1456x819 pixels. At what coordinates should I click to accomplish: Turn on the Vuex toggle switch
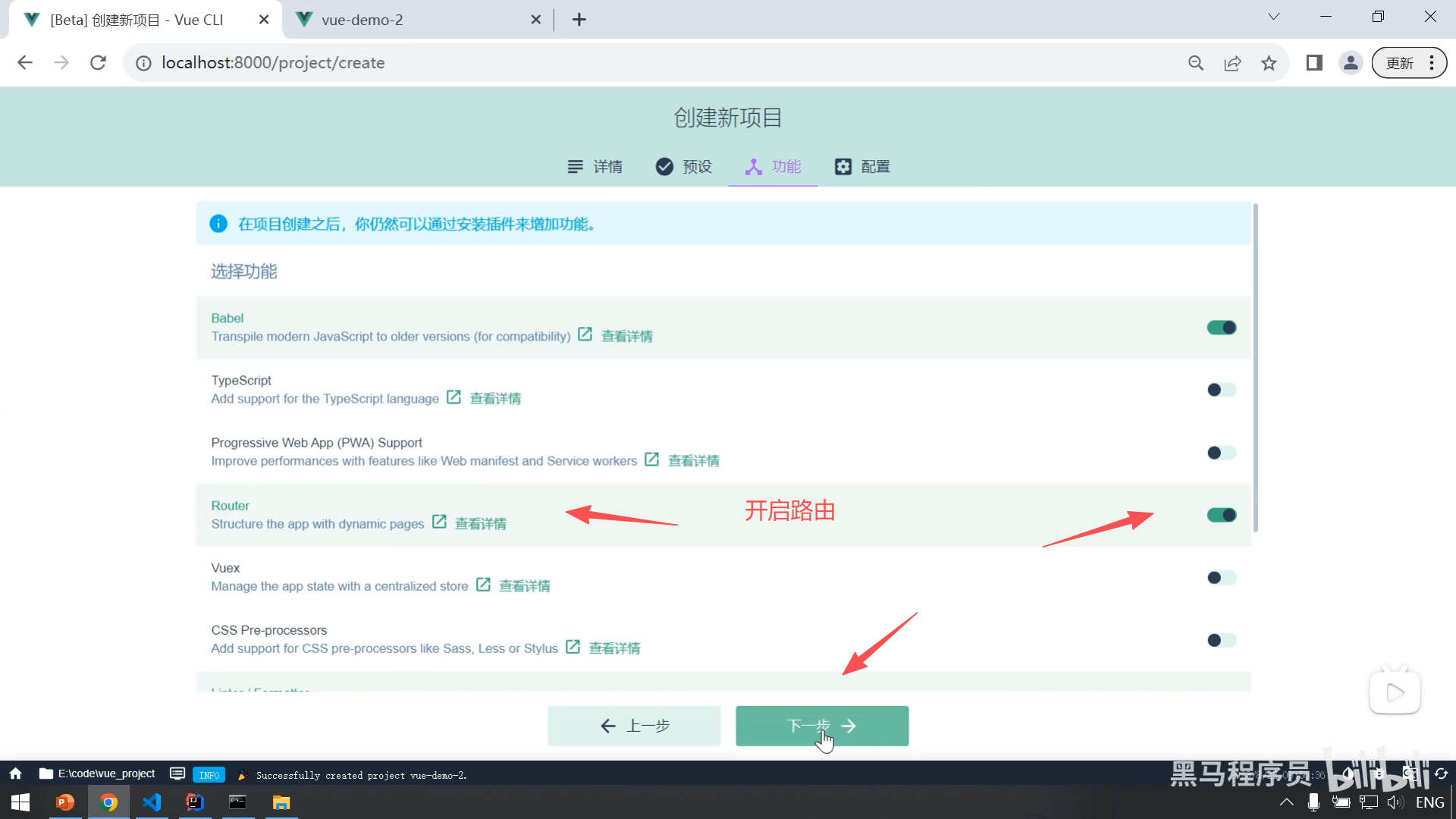point(1221,578)
